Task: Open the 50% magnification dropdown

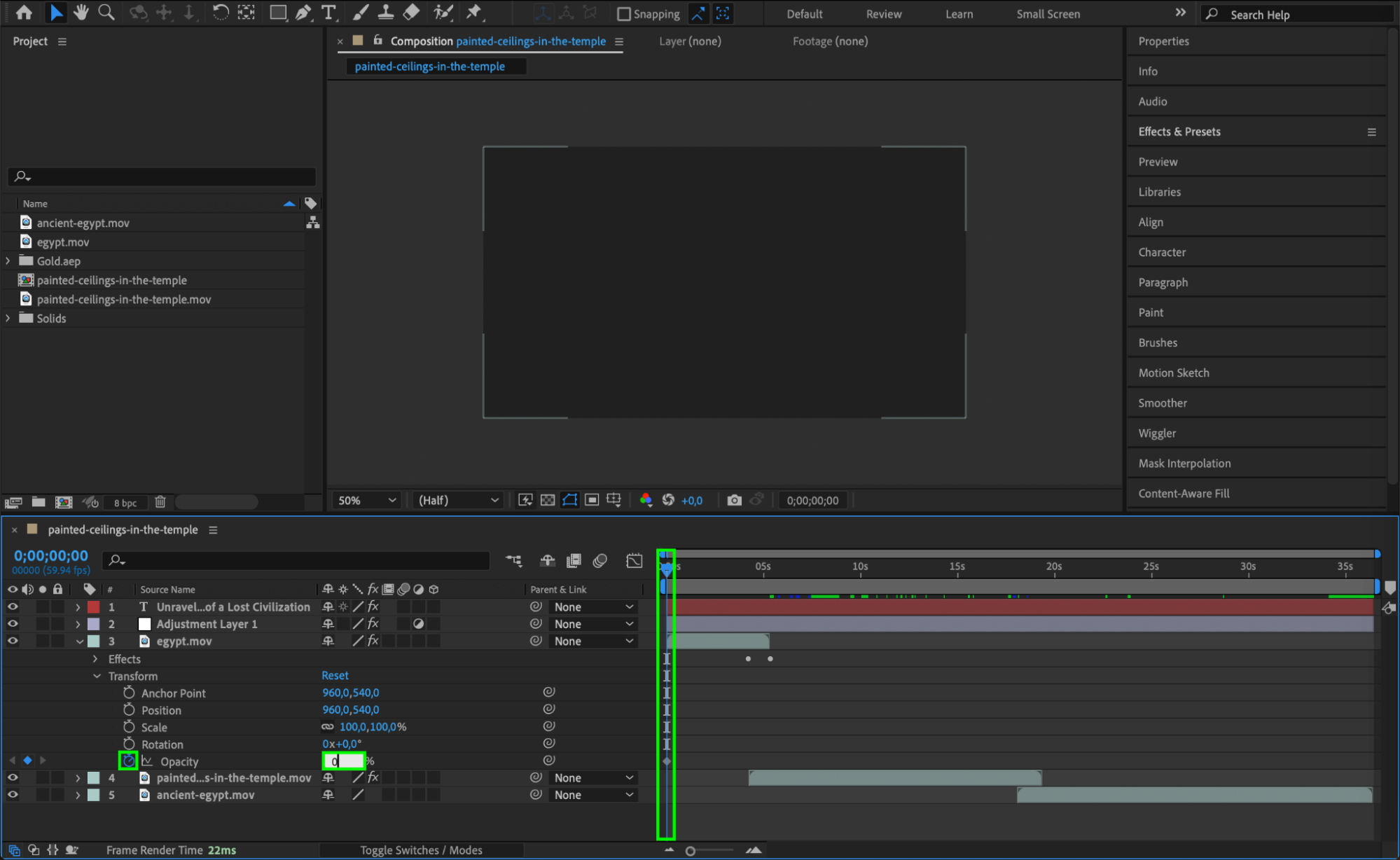Action: (367, 500)
